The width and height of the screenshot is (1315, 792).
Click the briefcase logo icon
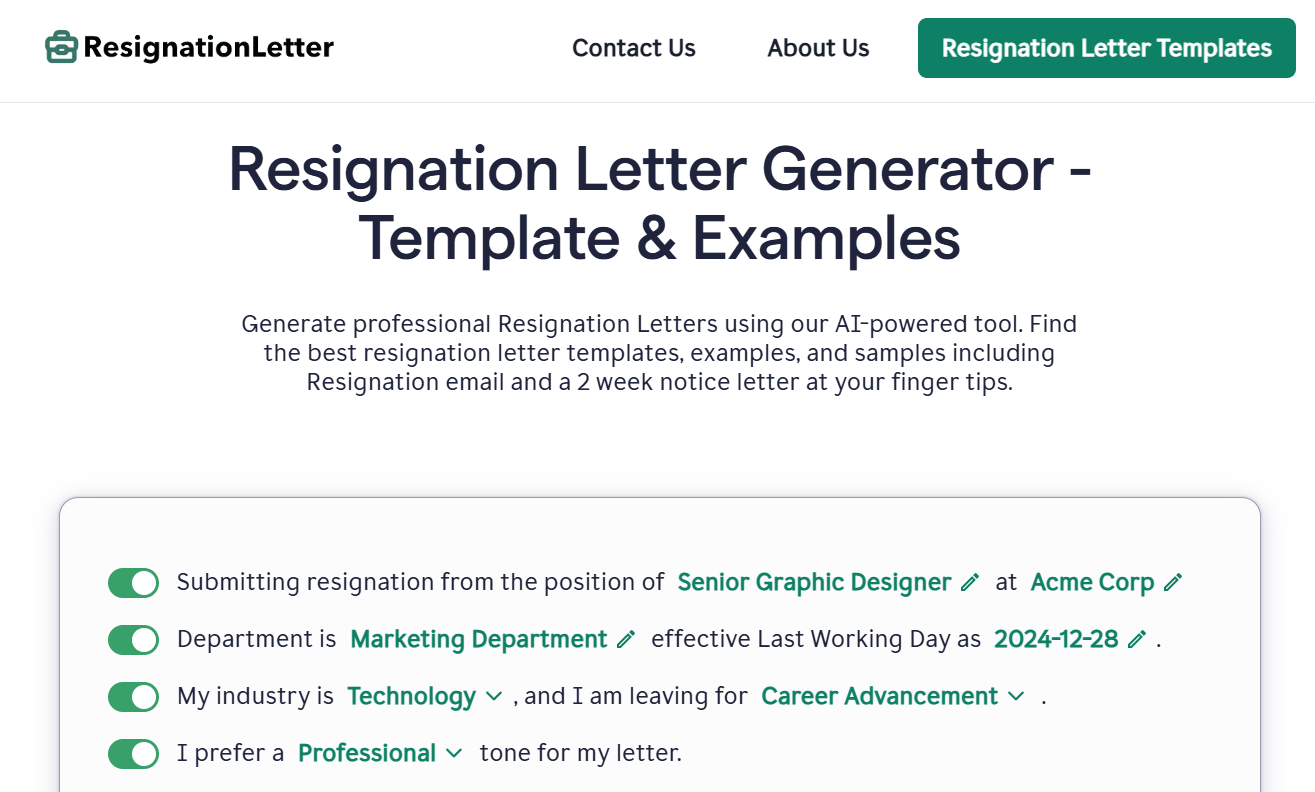pyautogui.click(x=62, y=47)
